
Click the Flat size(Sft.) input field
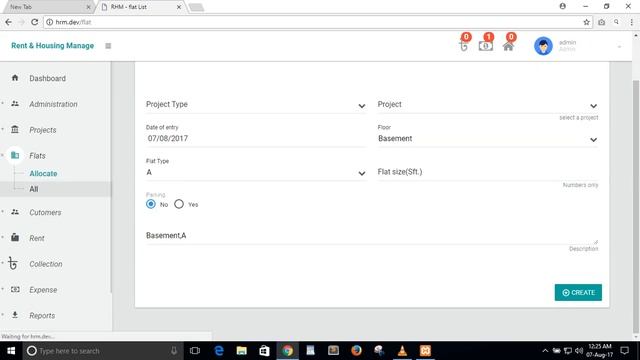pyautogui.click(x=488, y=172)
